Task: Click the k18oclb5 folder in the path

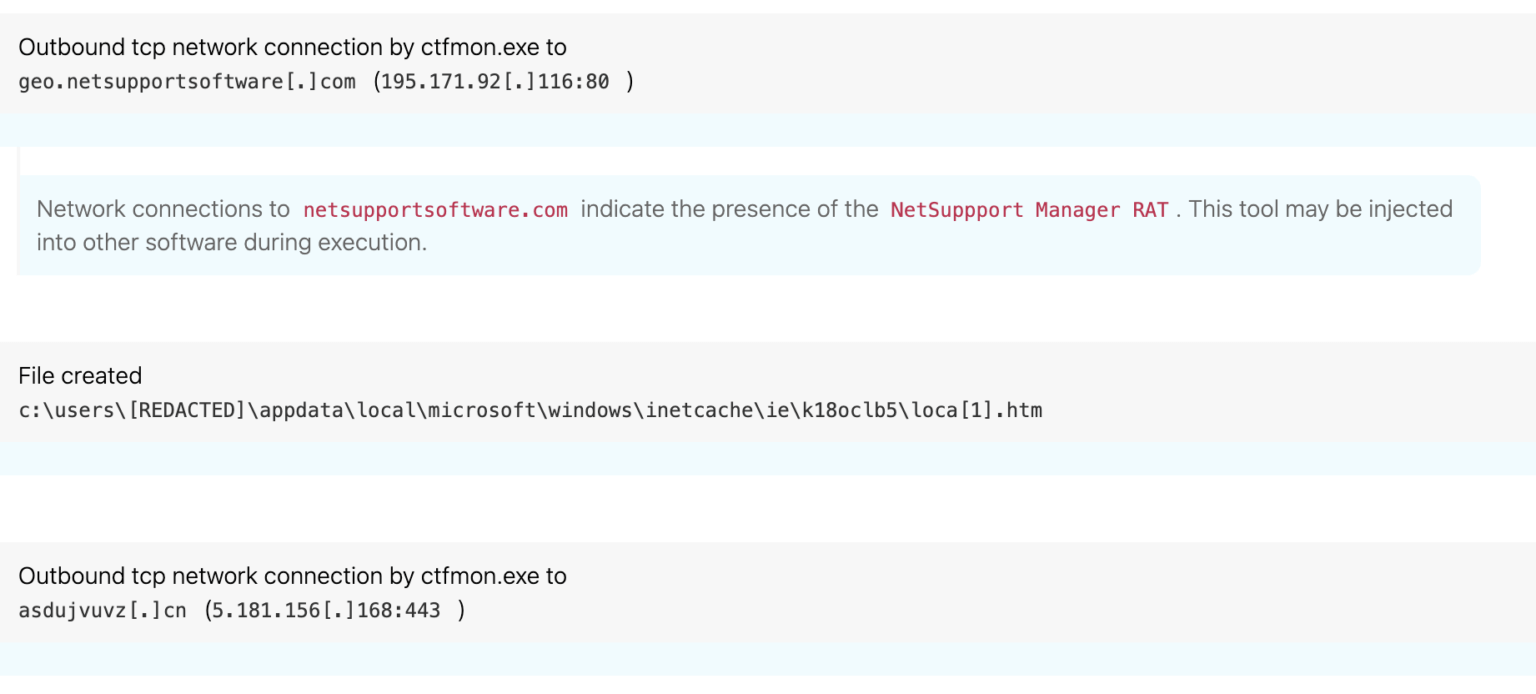Action: (x=867, y=410)
